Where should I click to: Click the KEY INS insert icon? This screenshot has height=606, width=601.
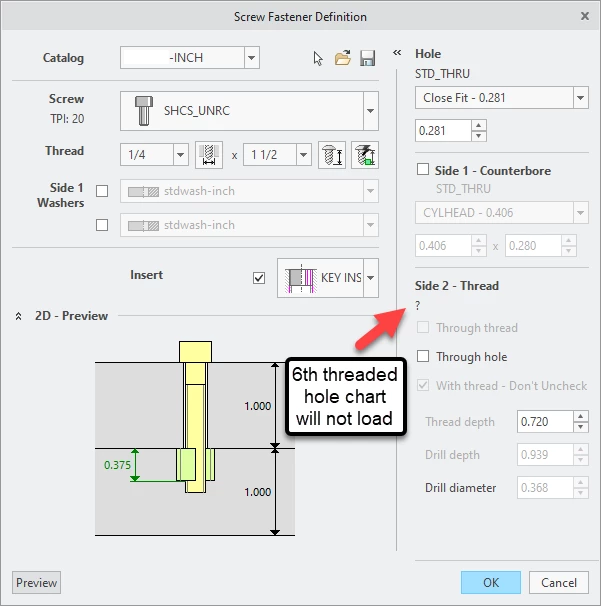[301, 278]
